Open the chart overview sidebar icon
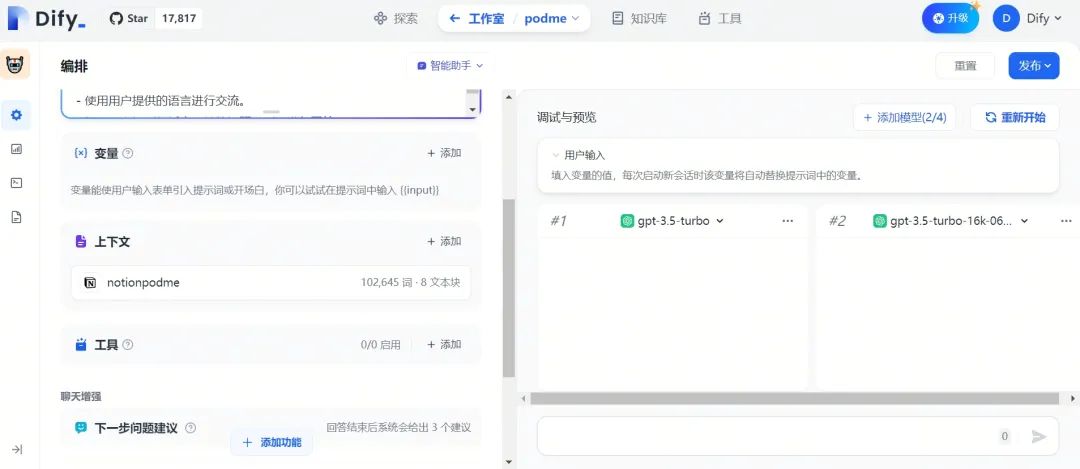Screen dimensions: 1080x469 17,149
